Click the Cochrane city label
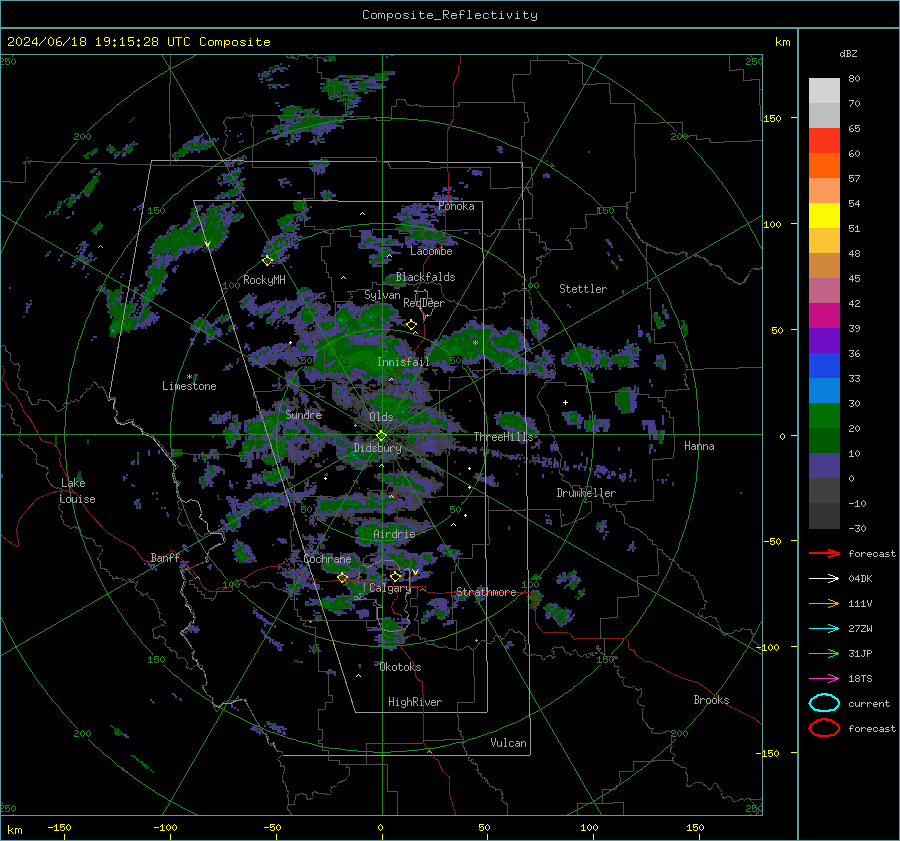The image size is (900, 841). tap(327, 559)
